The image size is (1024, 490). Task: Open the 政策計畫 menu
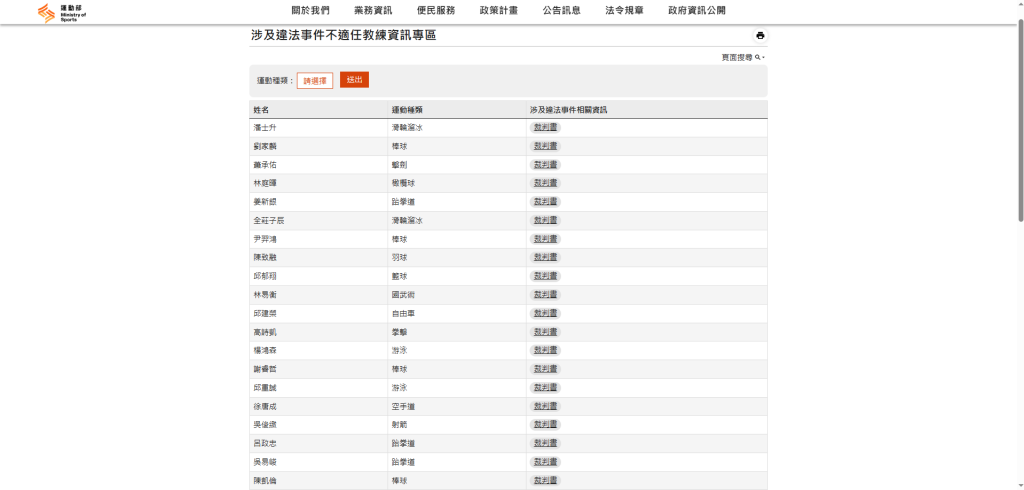(499, 10)
